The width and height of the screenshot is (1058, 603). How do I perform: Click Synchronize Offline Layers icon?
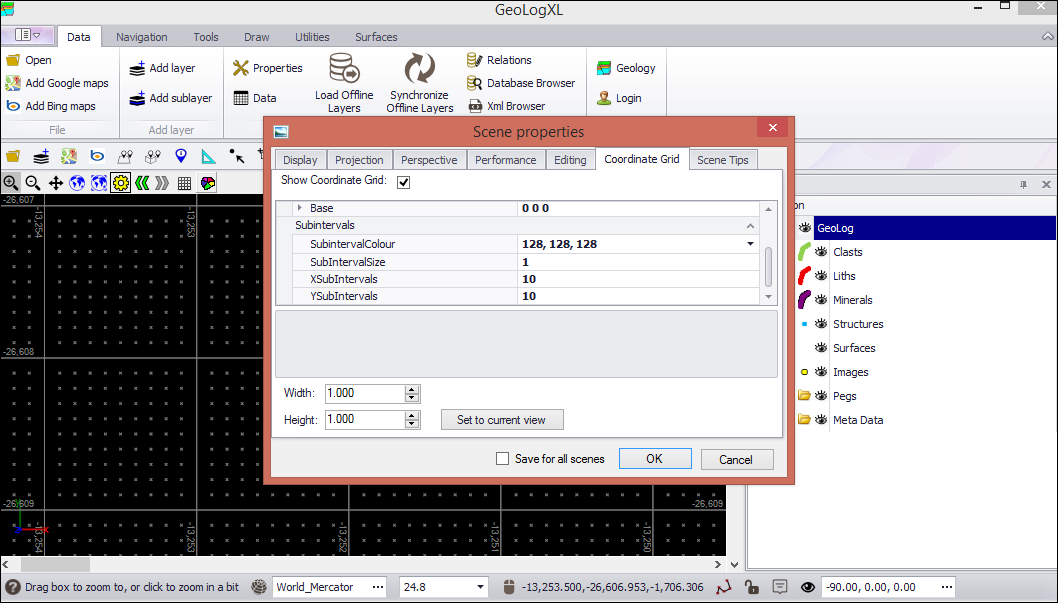[420, 70]
